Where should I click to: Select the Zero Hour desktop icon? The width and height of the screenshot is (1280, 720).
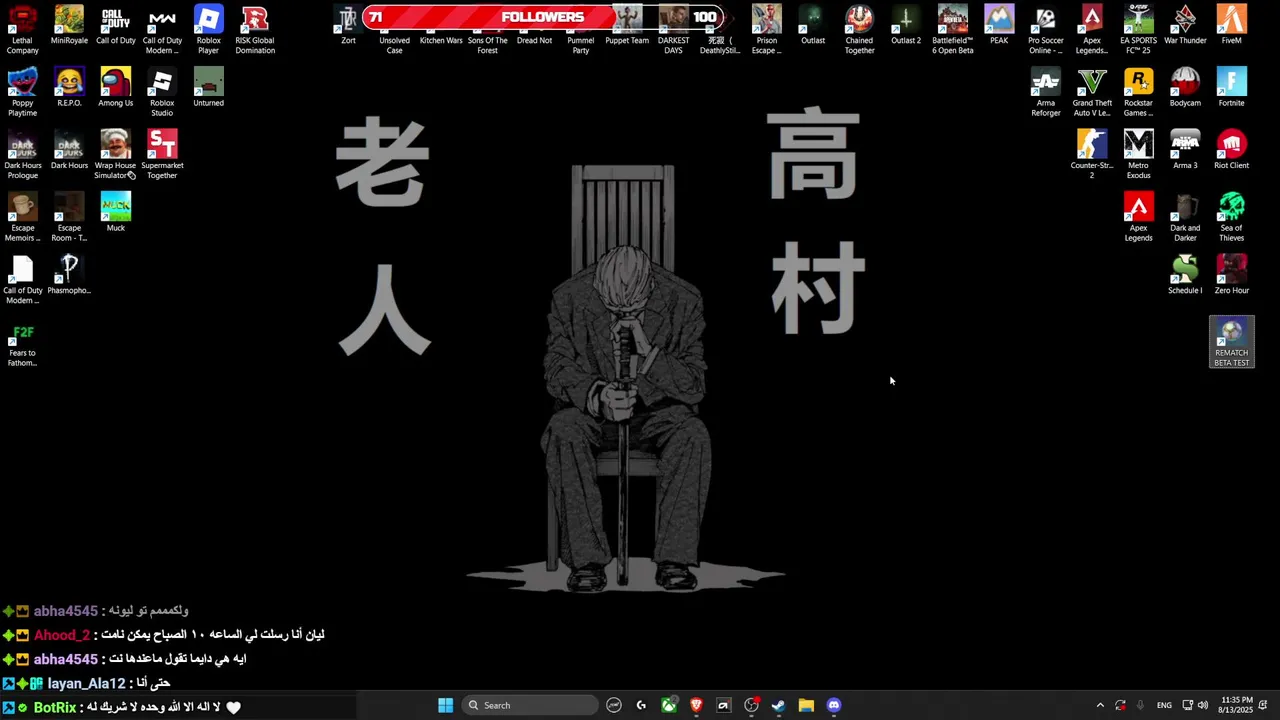[1231, 274]
